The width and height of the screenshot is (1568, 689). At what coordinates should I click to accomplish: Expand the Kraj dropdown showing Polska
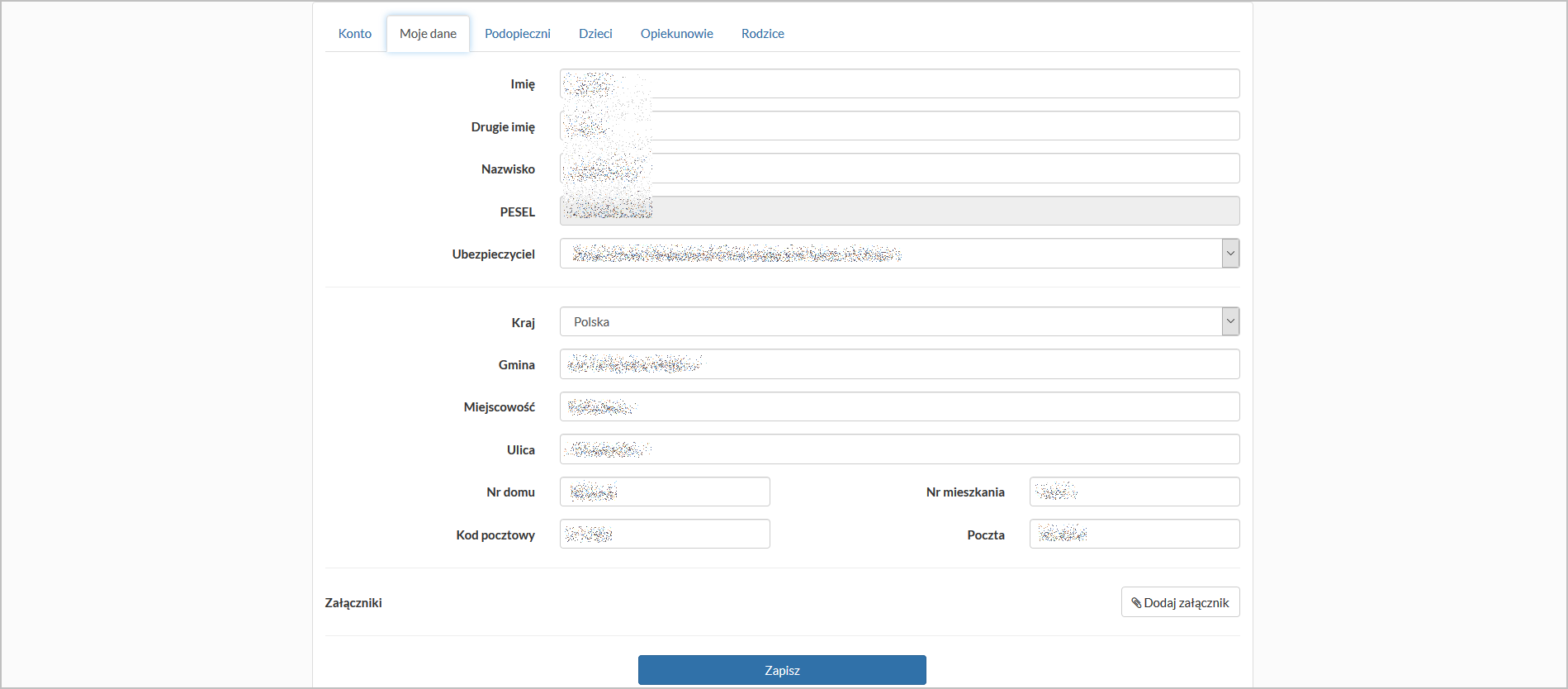[1230, 321]
